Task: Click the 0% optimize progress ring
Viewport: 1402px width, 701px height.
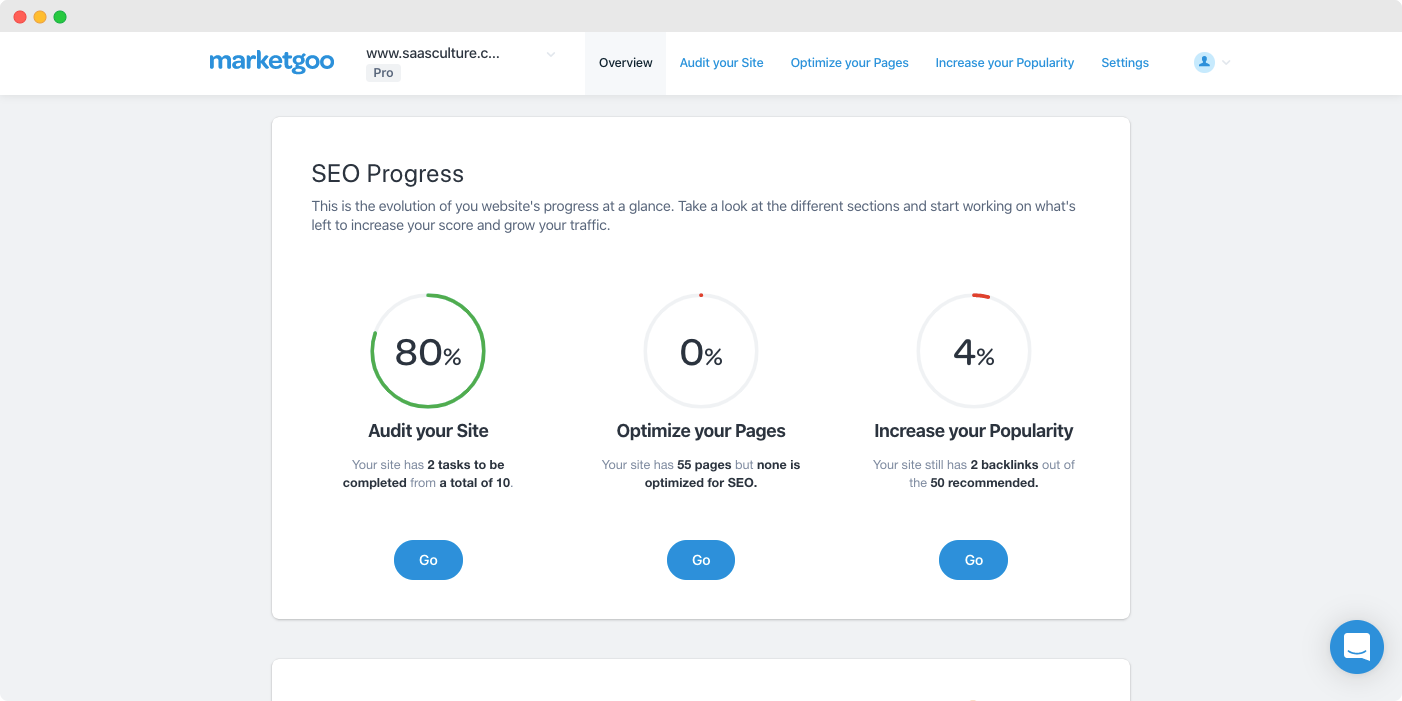Action: pyautogui.click(x=701, y=351)
